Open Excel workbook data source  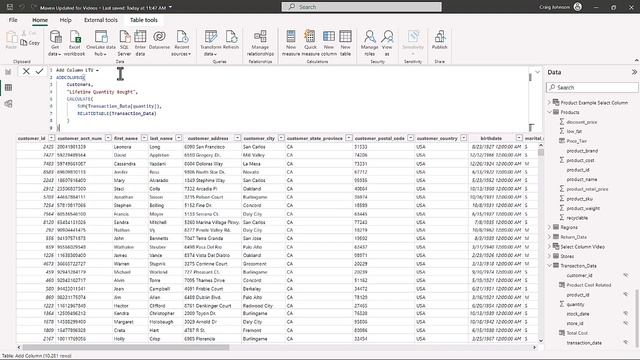pyautogui.click(x=75, y=42)
